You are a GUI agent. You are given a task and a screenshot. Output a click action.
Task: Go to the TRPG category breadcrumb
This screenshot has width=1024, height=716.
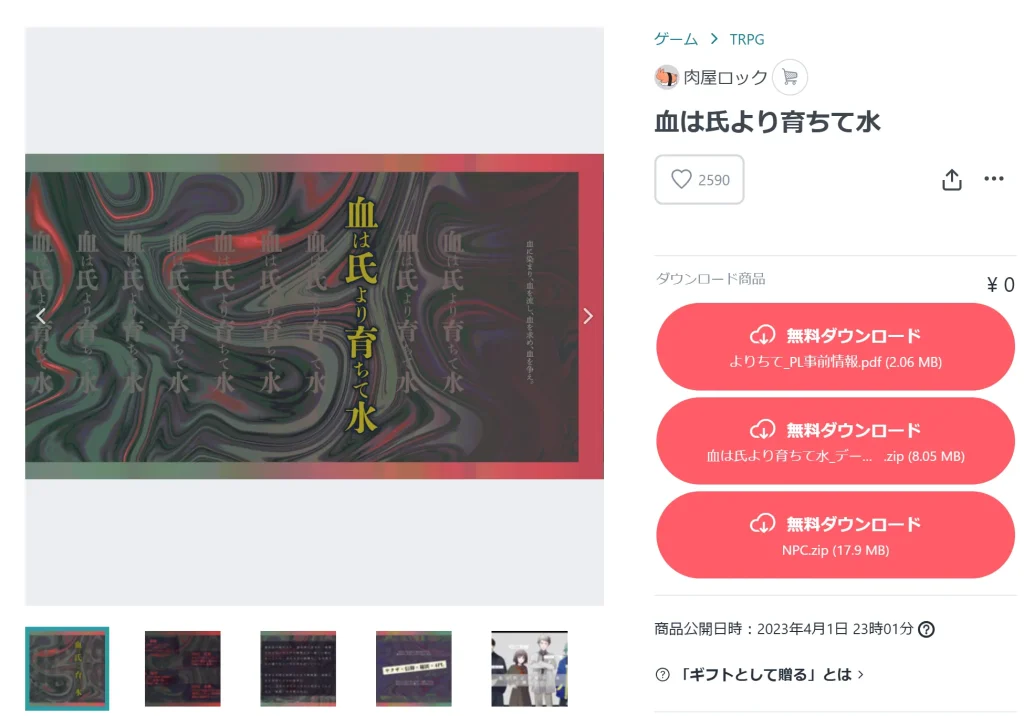(746, 39)
